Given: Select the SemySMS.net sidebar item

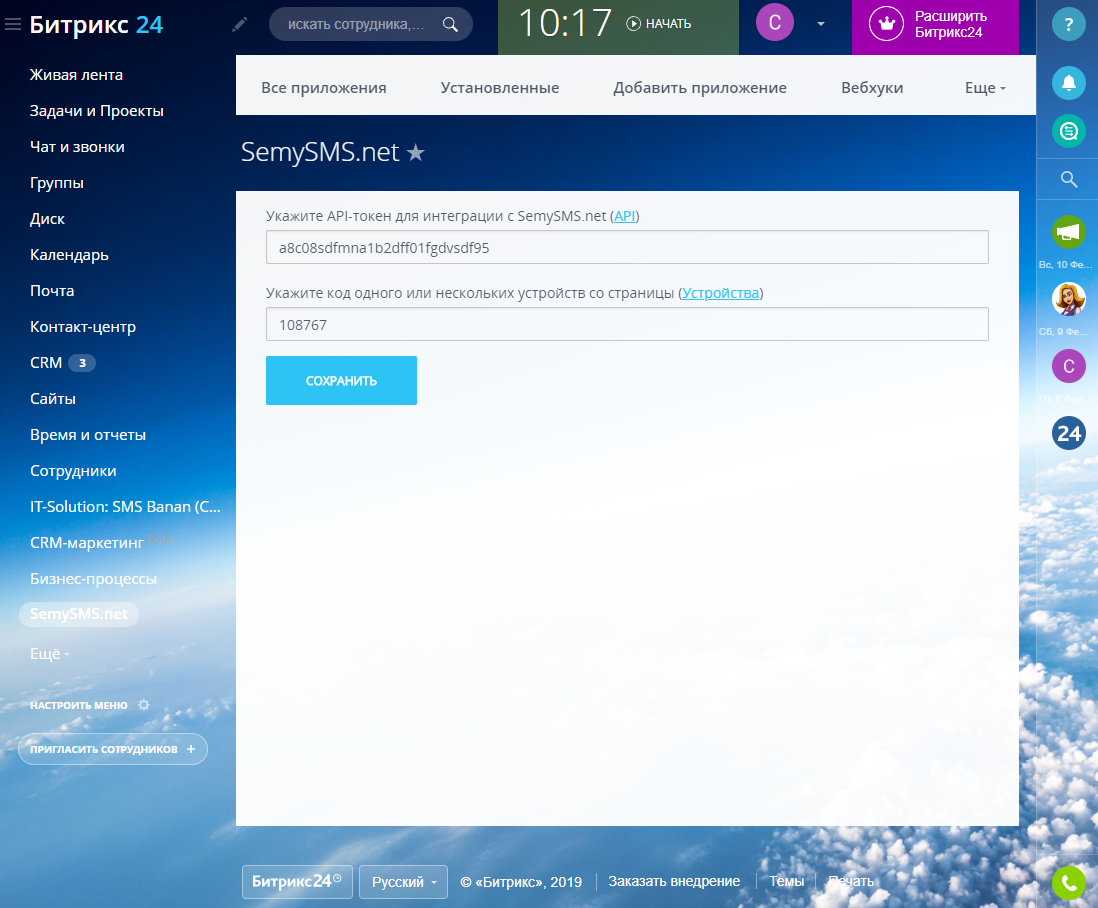Looking at the screenshot, I should click(78, 614).
